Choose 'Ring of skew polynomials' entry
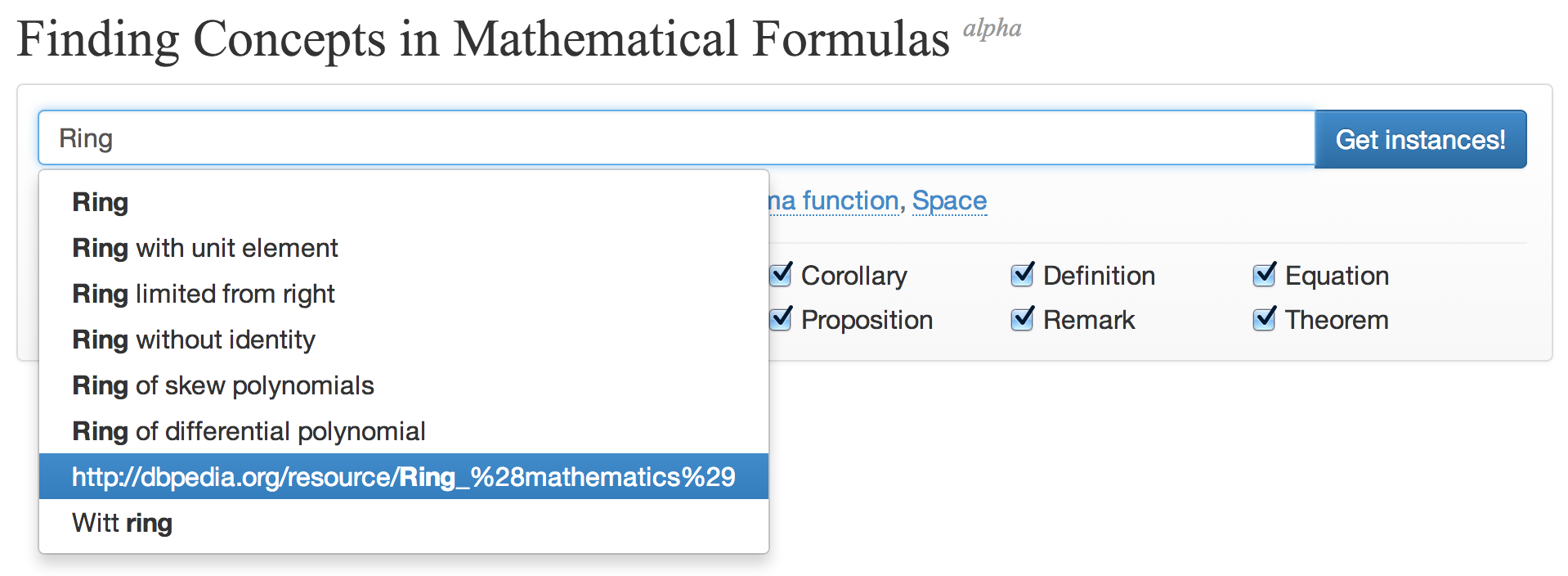 click(x=223, y=385)
